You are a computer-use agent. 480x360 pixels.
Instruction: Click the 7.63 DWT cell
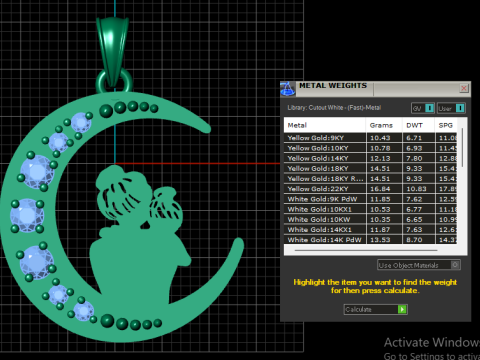click(418, 229)
